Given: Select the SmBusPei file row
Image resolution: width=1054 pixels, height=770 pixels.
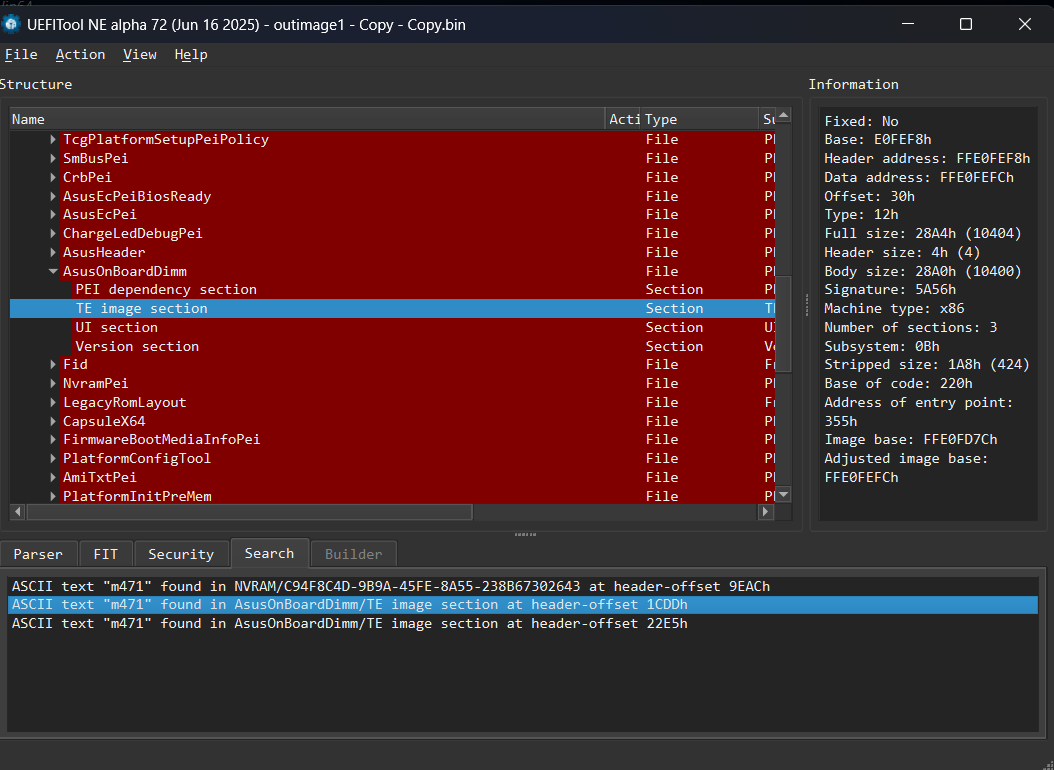Looking at the screenshot, I should click(393, 159).
